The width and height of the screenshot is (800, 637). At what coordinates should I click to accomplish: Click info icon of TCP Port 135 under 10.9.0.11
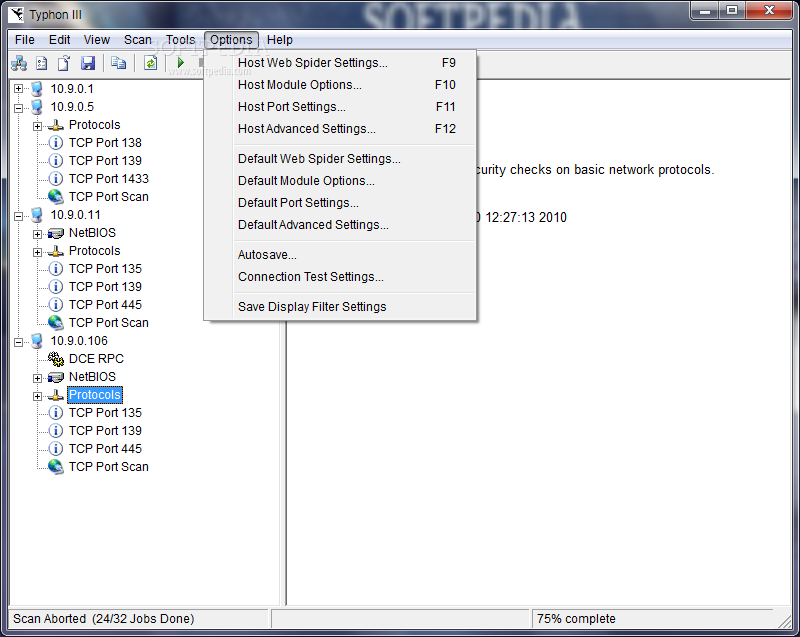coord(56,269)
